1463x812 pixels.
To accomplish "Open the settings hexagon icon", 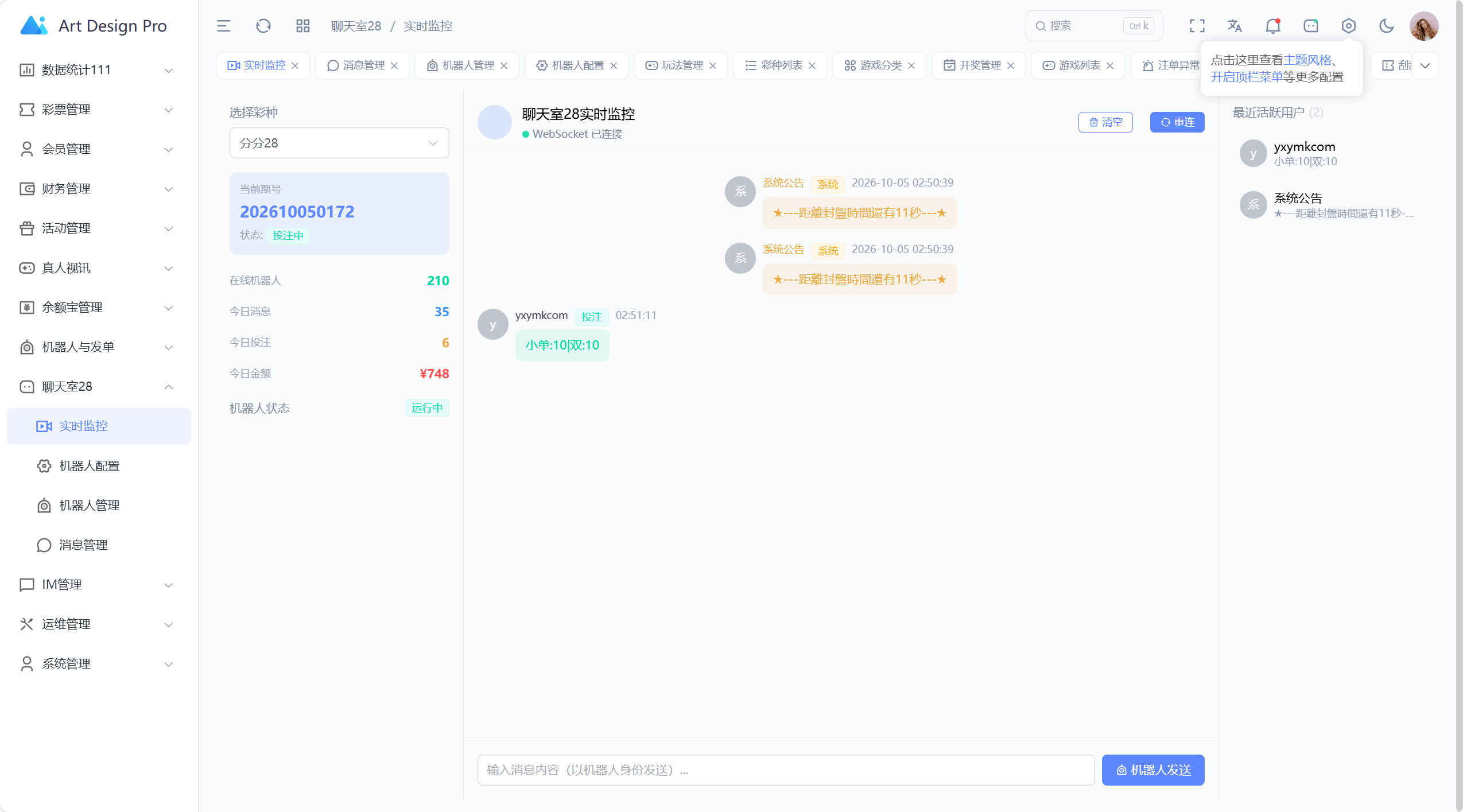I will pyautogui.click(x=1348, y=26).
